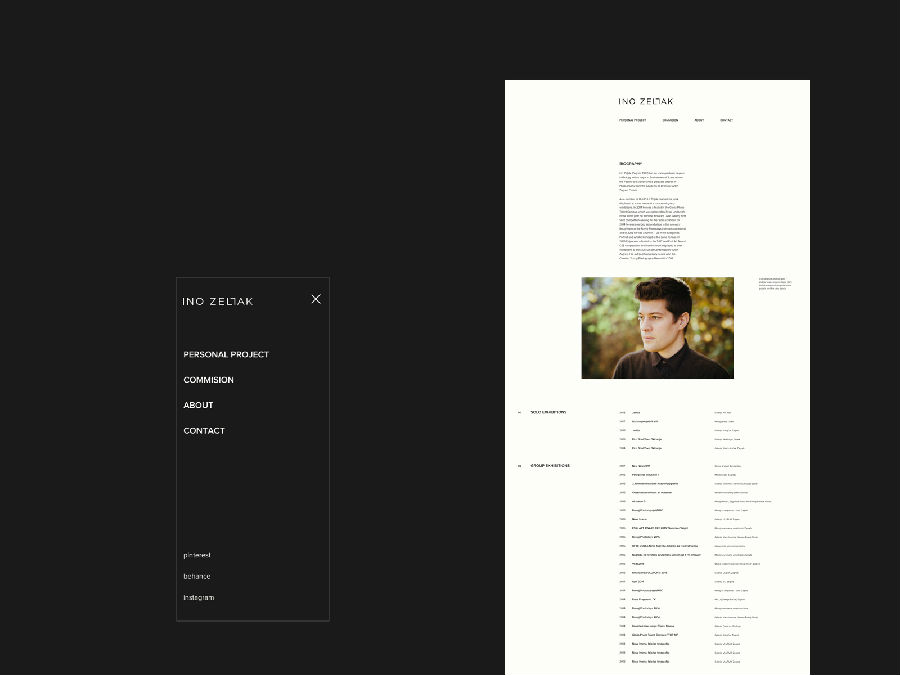900x675 pixels.
Task: Choose Commission in the white page navigation
Action: [670, 121]
